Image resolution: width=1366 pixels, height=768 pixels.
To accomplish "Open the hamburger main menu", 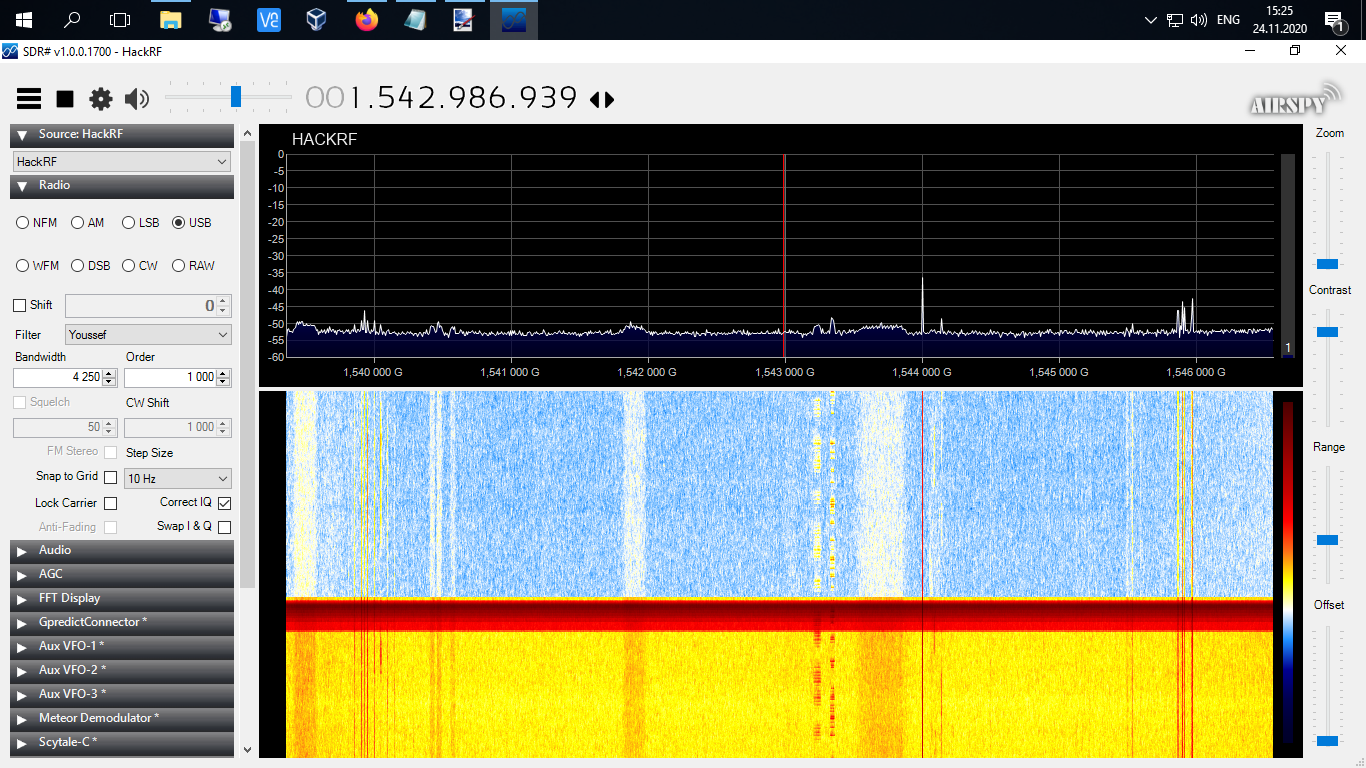I will coord(29,98).
